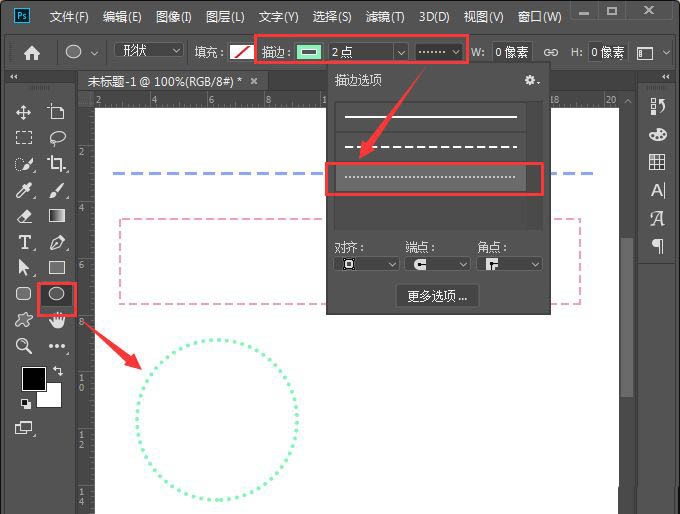Open the stroke width 2点 dropdown
The width and height of the screenshot is (680, 514).
point(400,52)
